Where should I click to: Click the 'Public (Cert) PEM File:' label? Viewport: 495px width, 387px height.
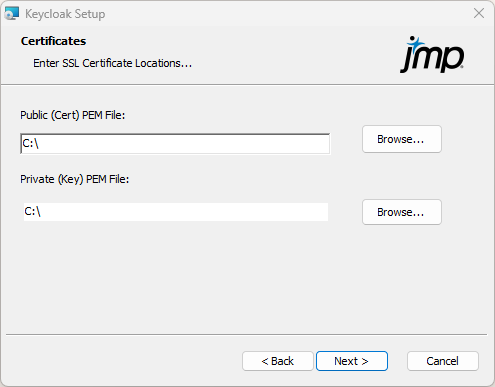click(x=73, y=115)
